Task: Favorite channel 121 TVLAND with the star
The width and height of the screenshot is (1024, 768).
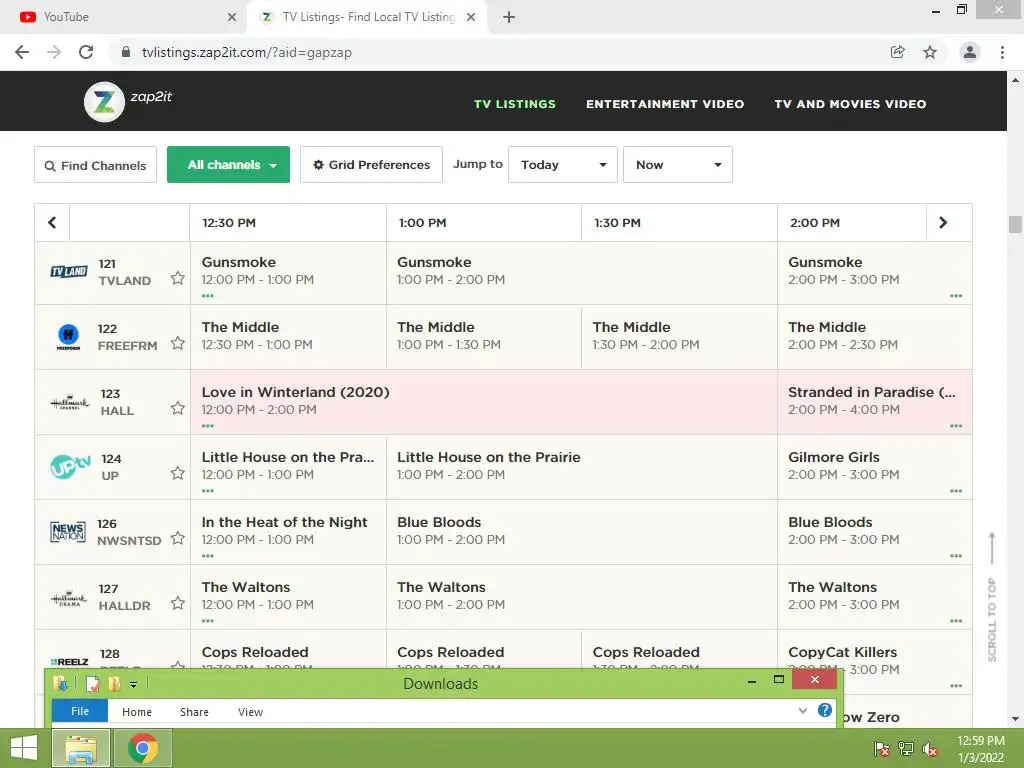Action: click(x=178, y=278)
